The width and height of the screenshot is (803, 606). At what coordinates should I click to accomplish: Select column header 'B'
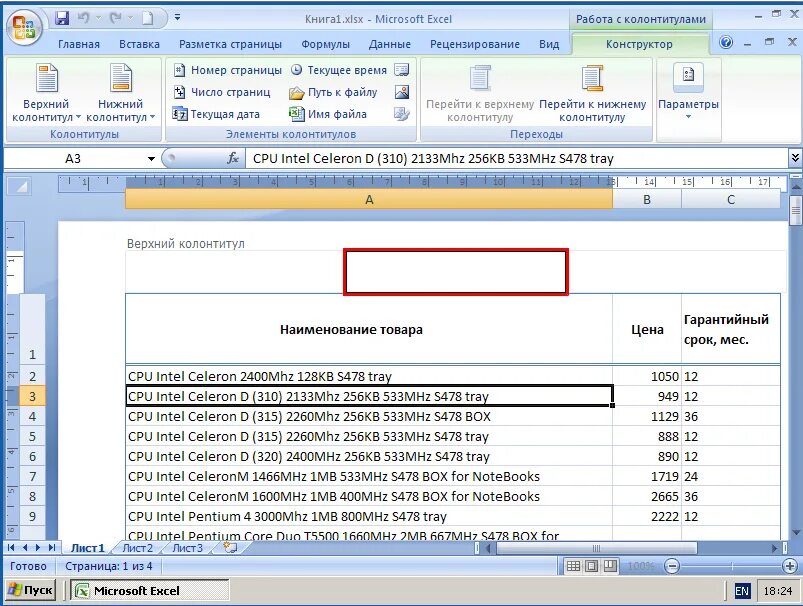coord(647,199)
